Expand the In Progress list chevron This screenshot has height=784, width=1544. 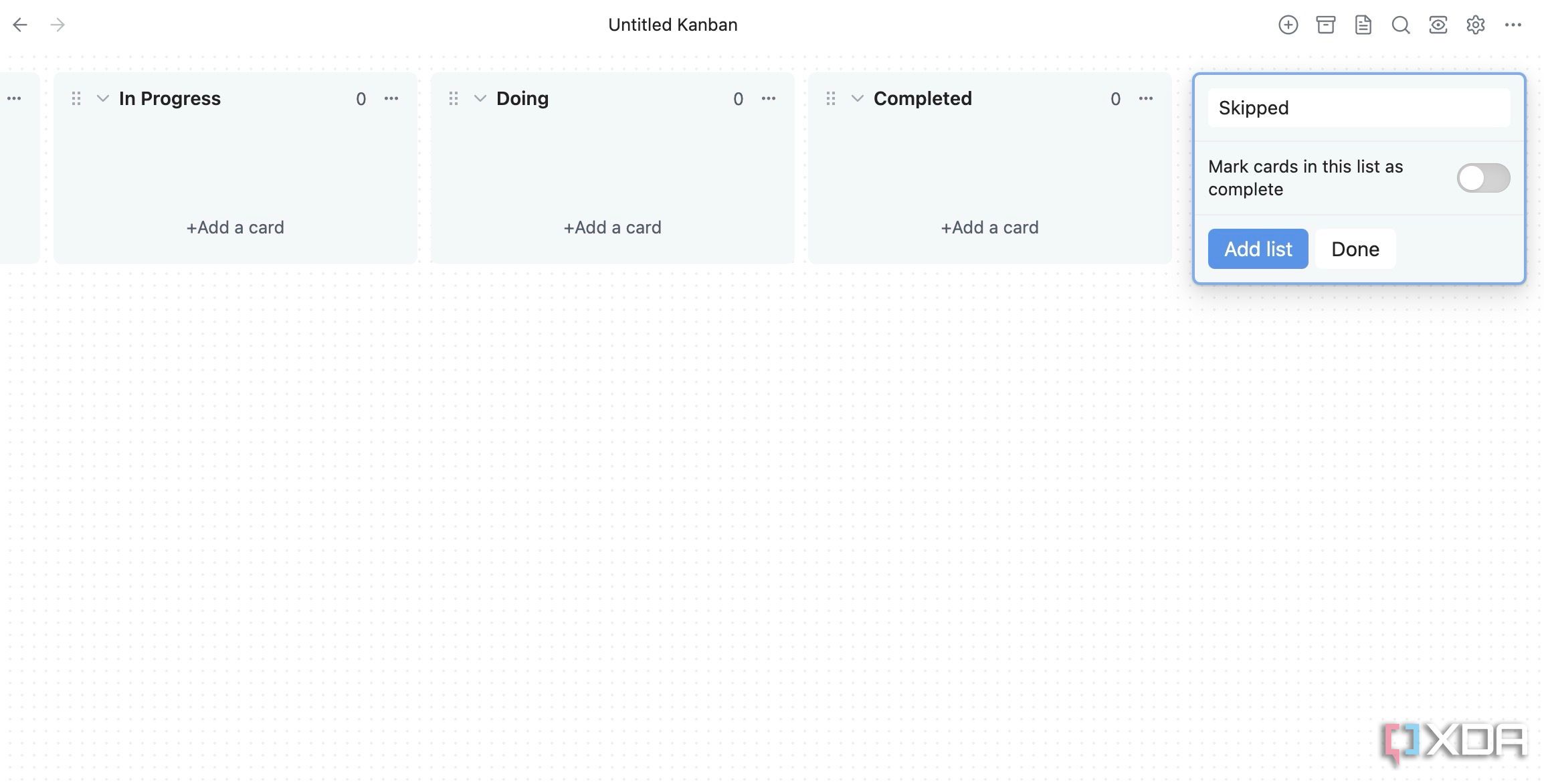[102, 98]
